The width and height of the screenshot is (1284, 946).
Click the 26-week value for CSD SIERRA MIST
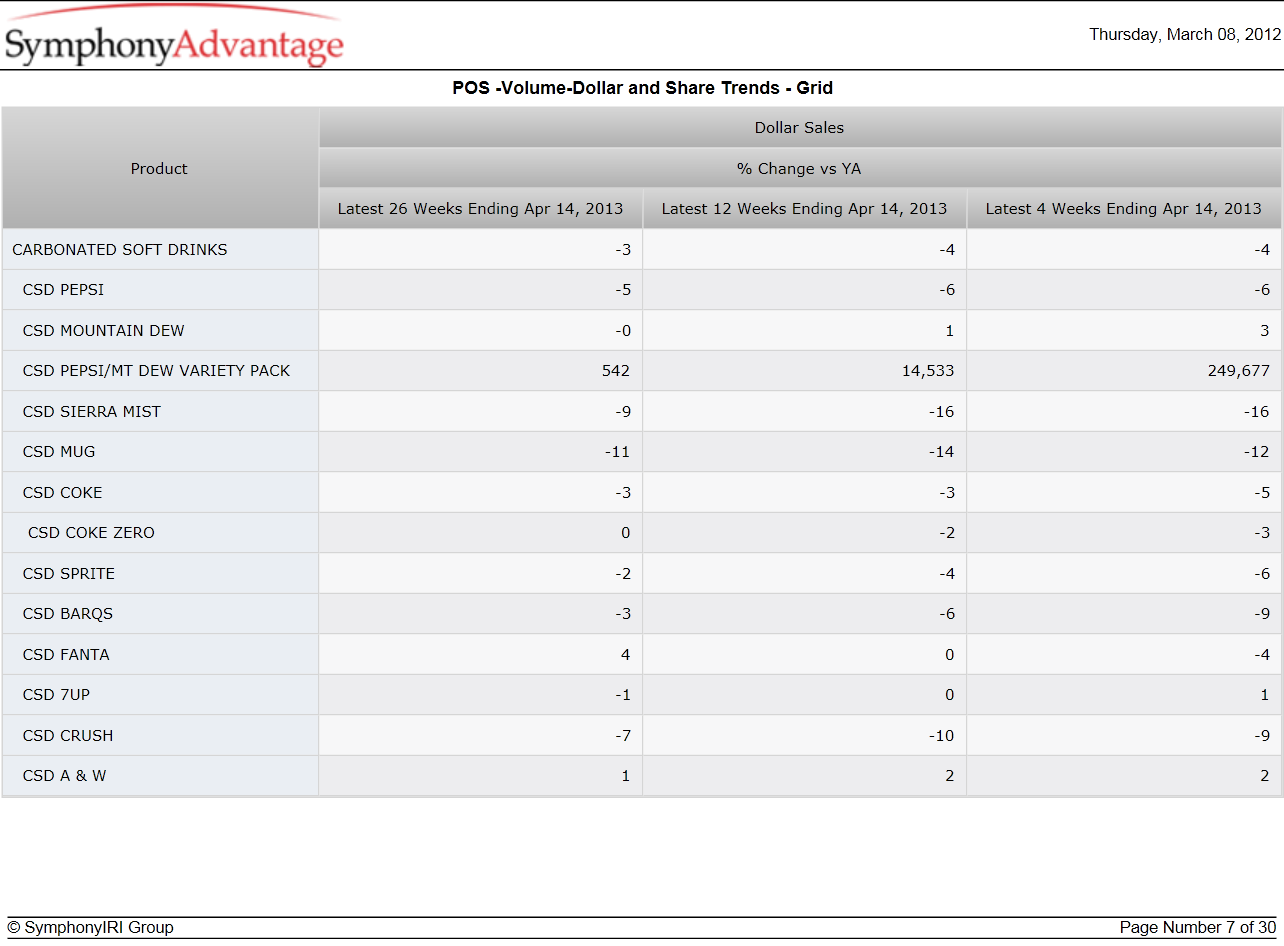click(623, 412)
